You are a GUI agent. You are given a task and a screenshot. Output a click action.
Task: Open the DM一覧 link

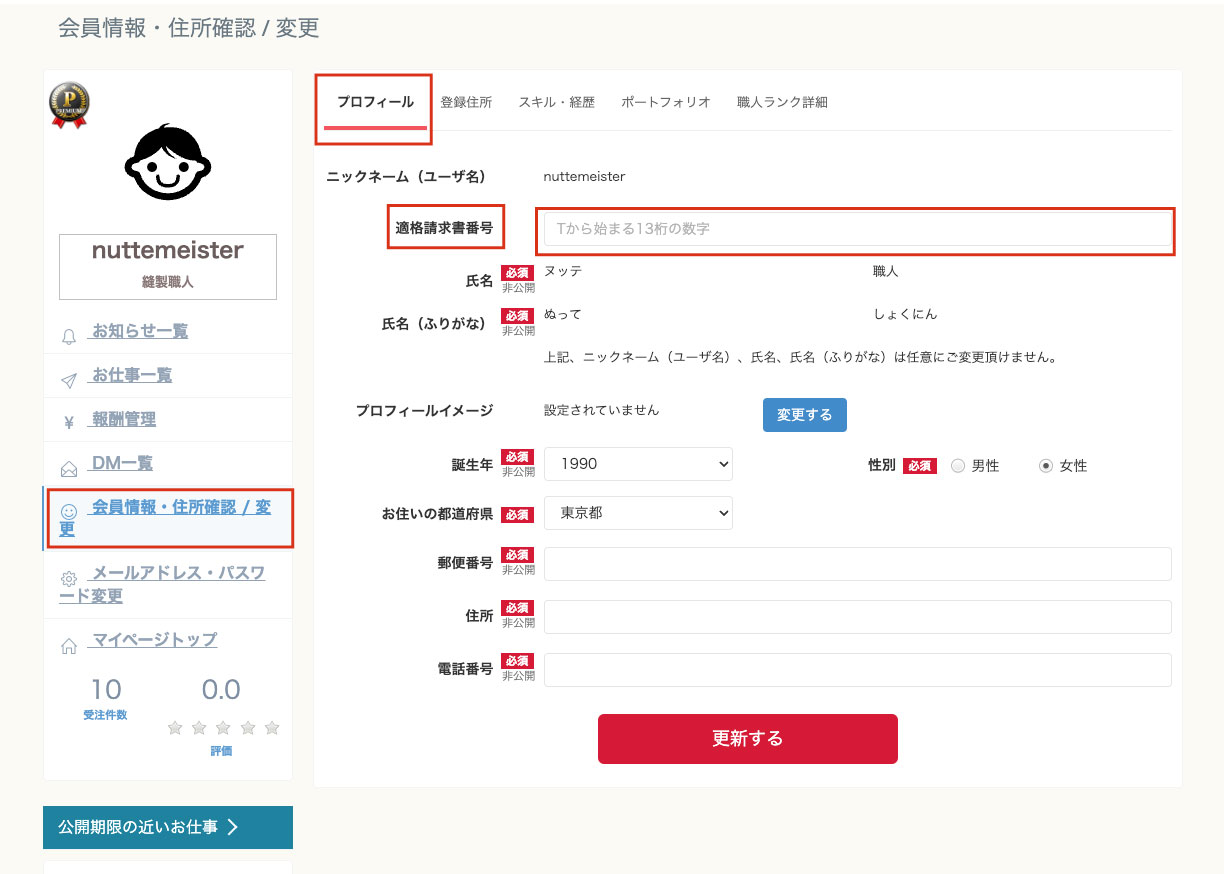(x=120, y=463)
